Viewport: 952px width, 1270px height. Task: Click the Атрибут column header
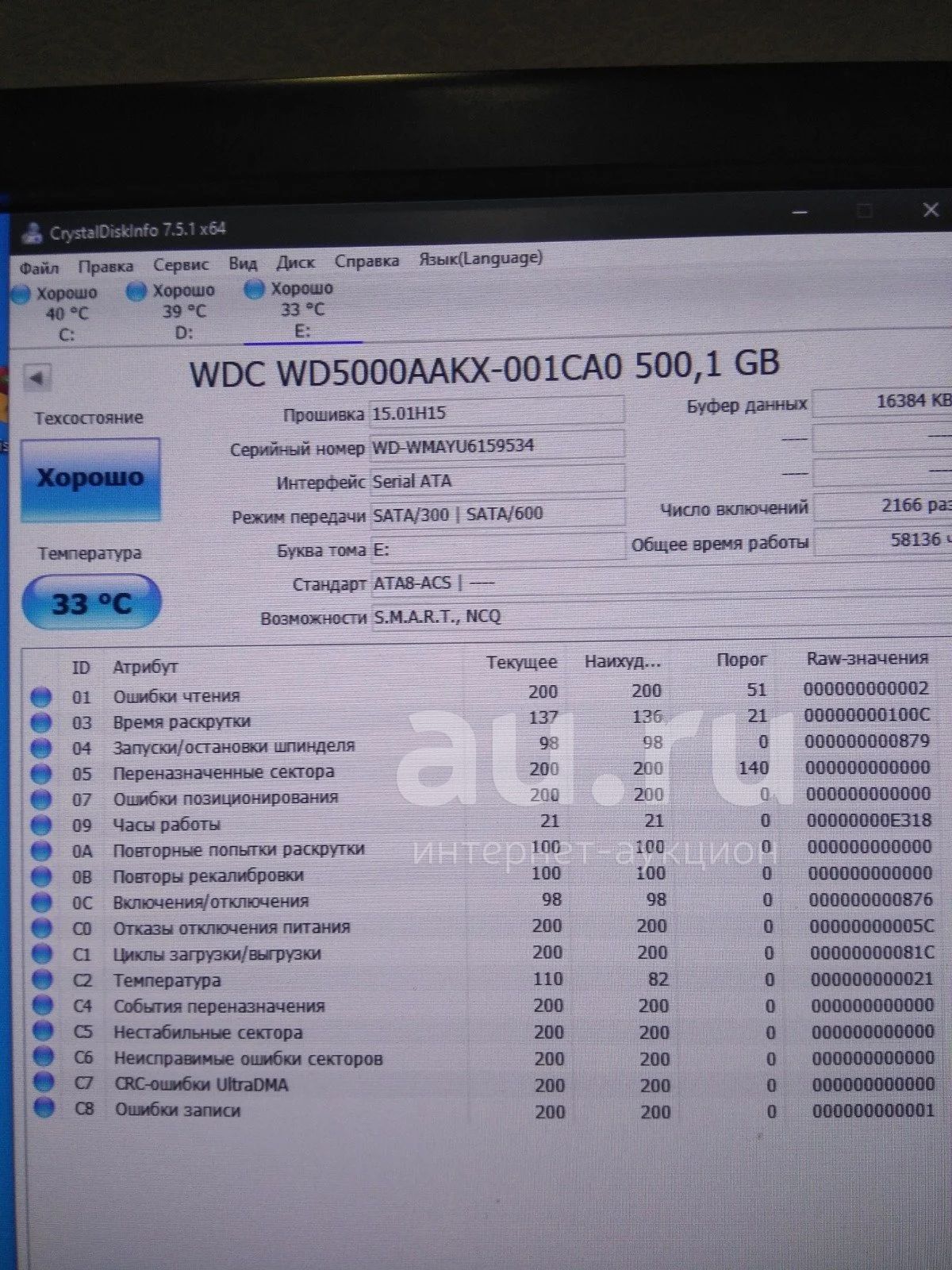[145, 667]
